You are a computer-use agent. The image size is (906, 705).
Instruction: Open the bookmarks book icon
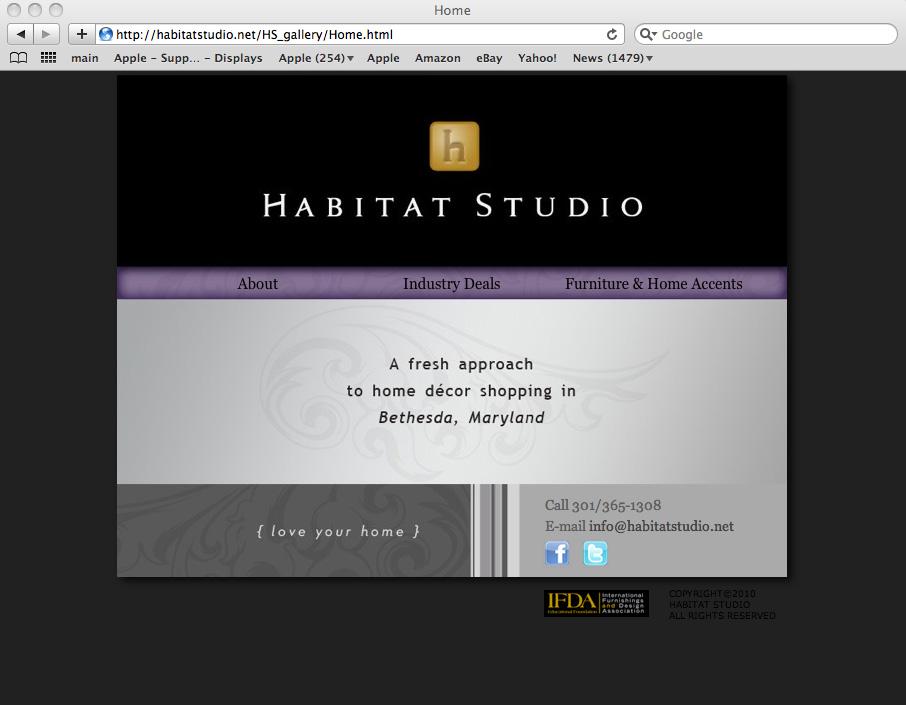click(x=18, y=58)
